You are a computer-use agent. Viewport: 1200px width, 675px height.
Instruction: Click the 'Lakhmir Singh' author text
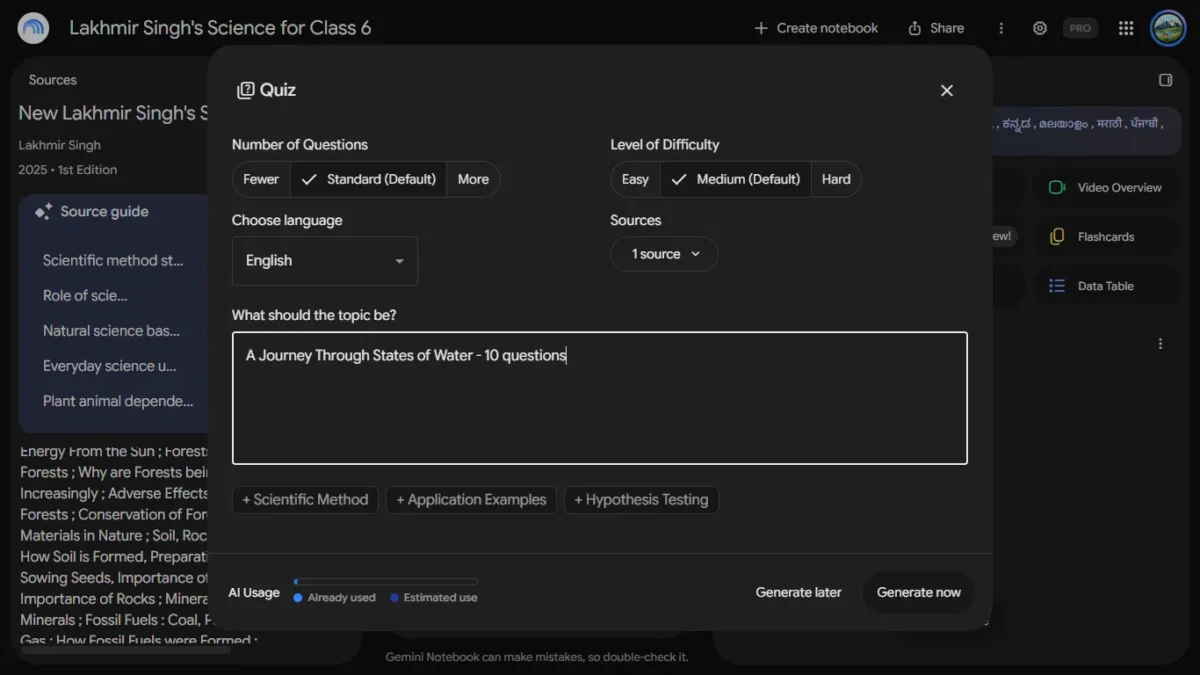[x=60, y=145]
